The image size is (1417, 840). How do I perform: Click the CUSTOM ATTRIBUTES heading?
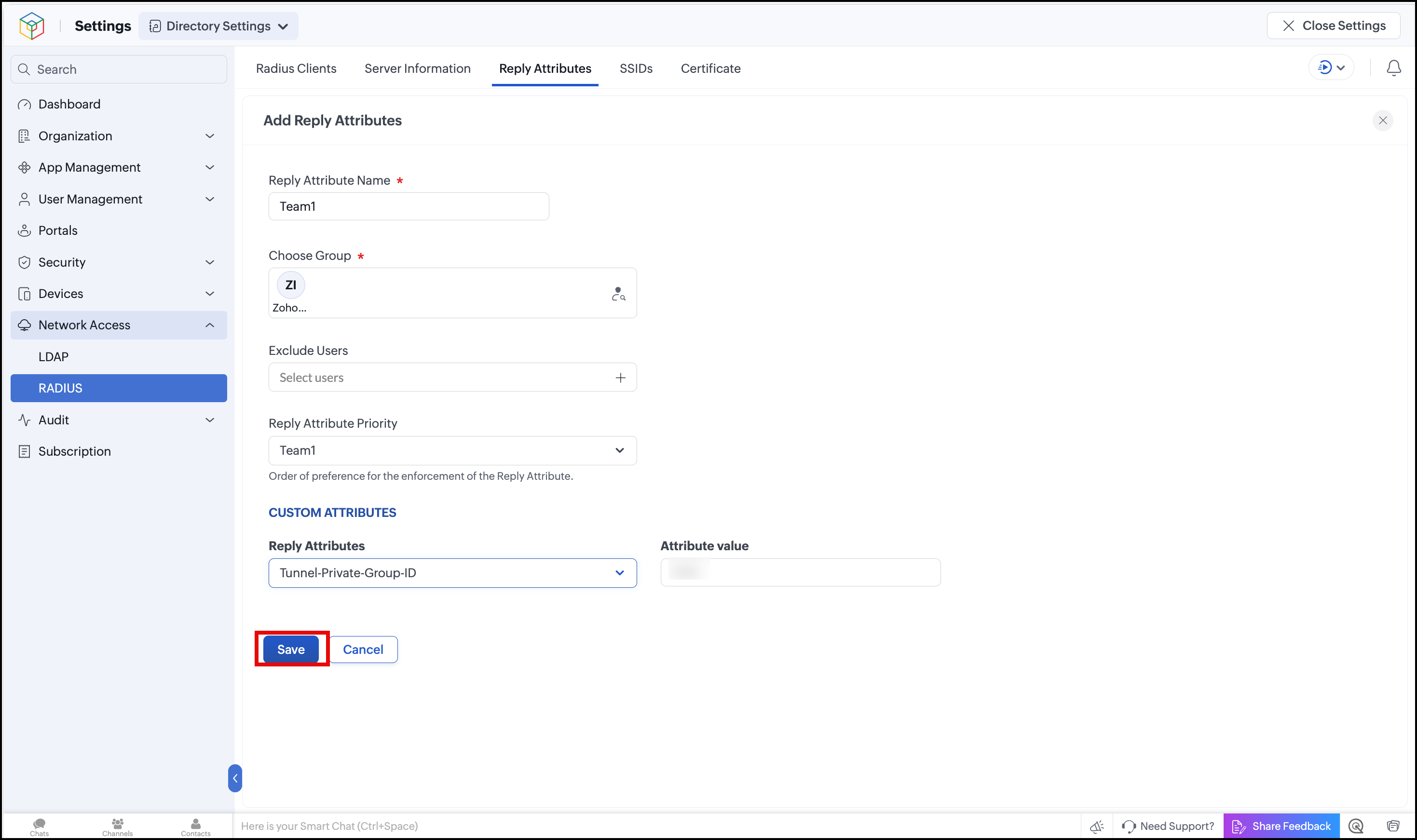coord(332,513)
